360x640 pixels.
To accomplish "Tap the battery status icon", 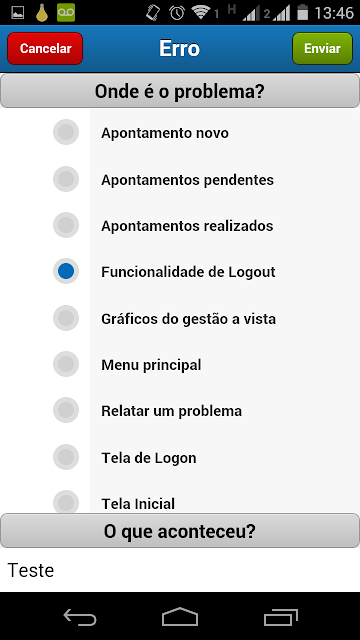I will [302, 12].
